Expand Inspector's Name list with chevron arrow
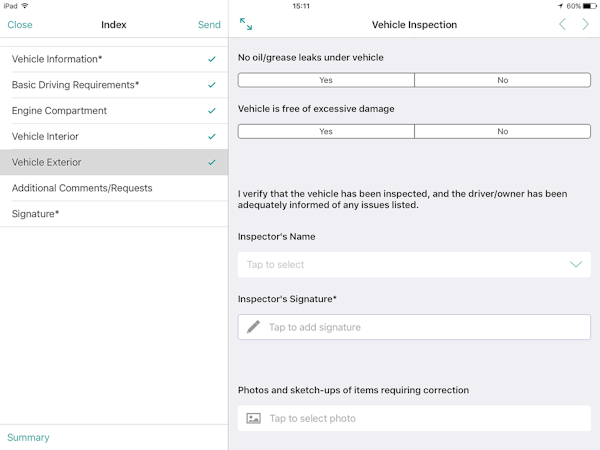Screen dimensions: 600x450 point(576,265)
